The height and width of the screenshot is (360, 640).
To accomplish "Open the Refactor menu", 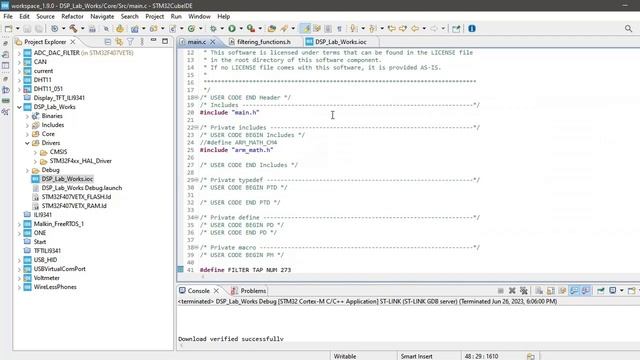I will [x=72, y=16].
